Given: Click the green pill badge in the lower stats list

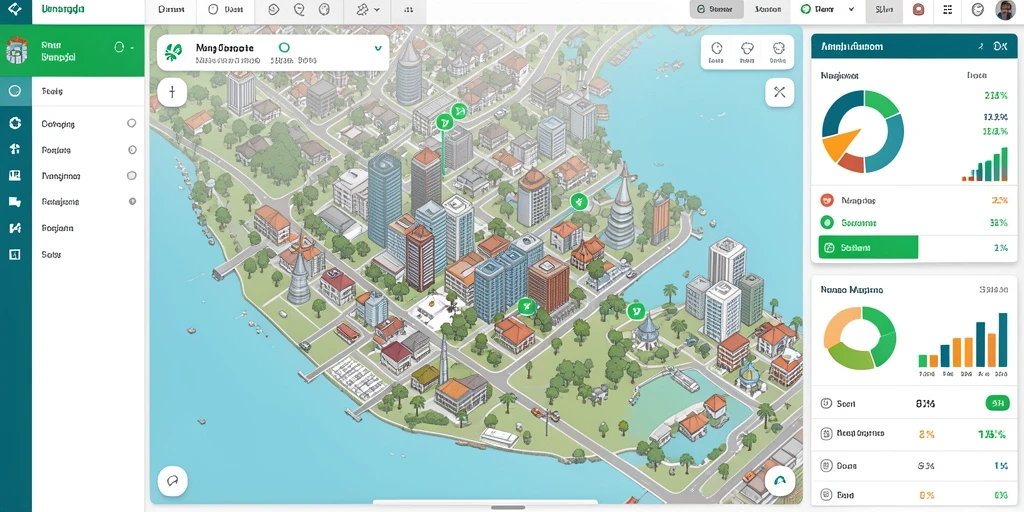Looking at the screenshot, I should click(x=997, y=404).
